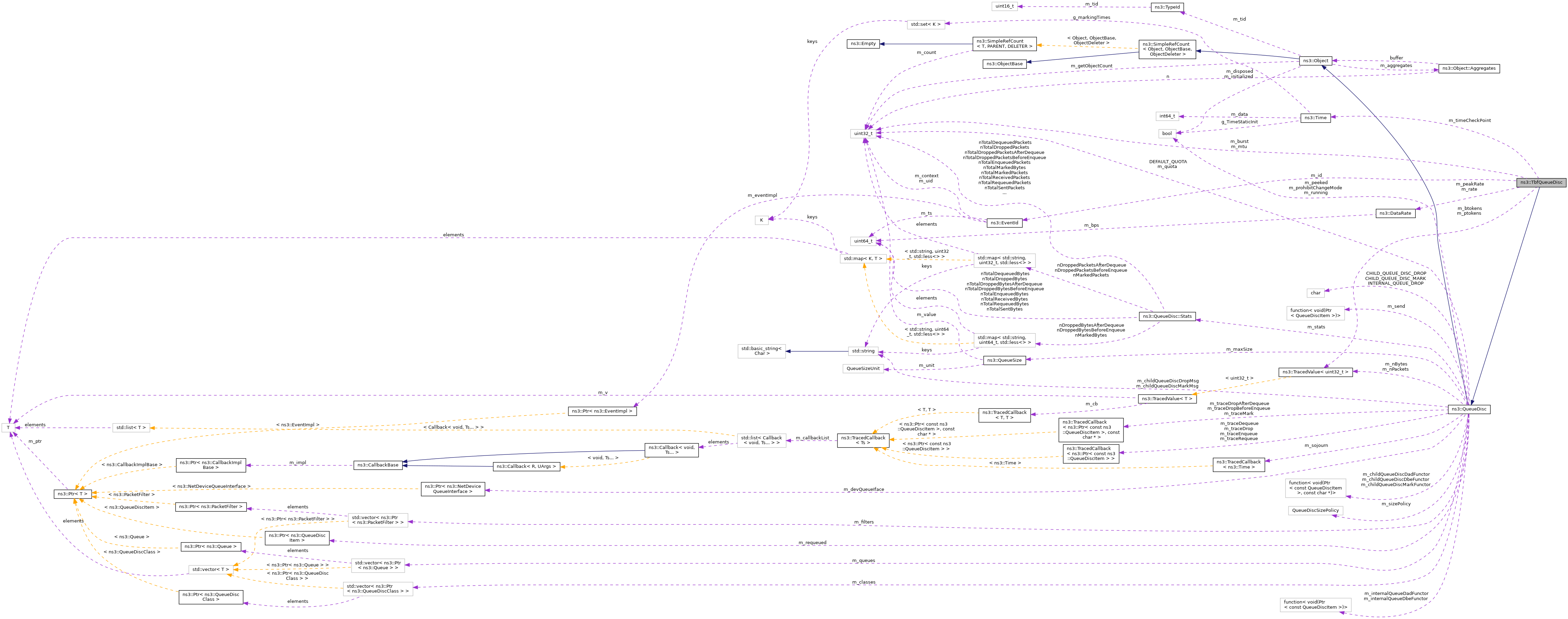Open the ns3::Object class node
The image size is (1568, 619).
pyautogui.click(x=1315, y=61)
